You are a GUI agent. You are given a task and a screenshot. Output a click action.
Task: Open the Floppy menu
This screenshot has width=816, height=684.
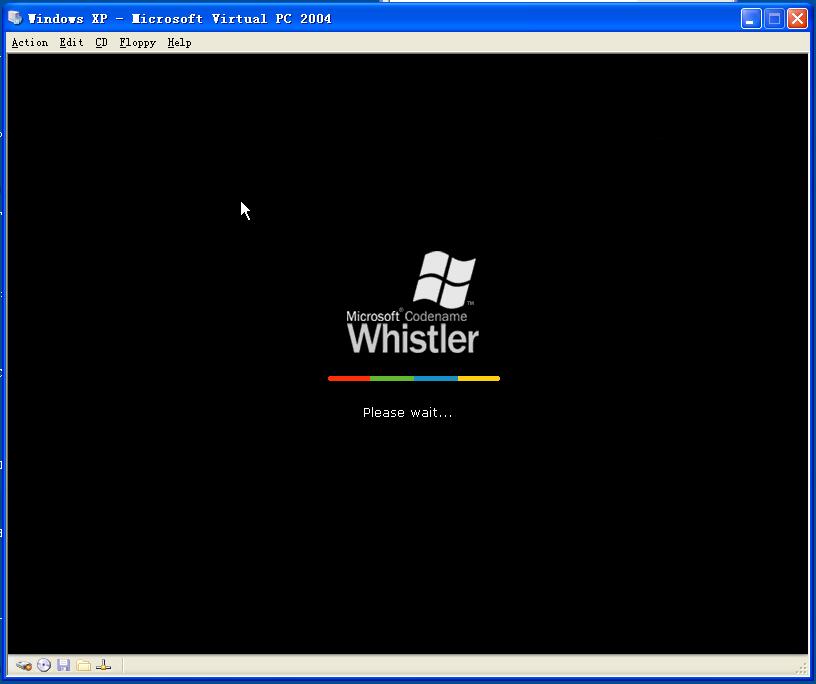coord(137,43)
